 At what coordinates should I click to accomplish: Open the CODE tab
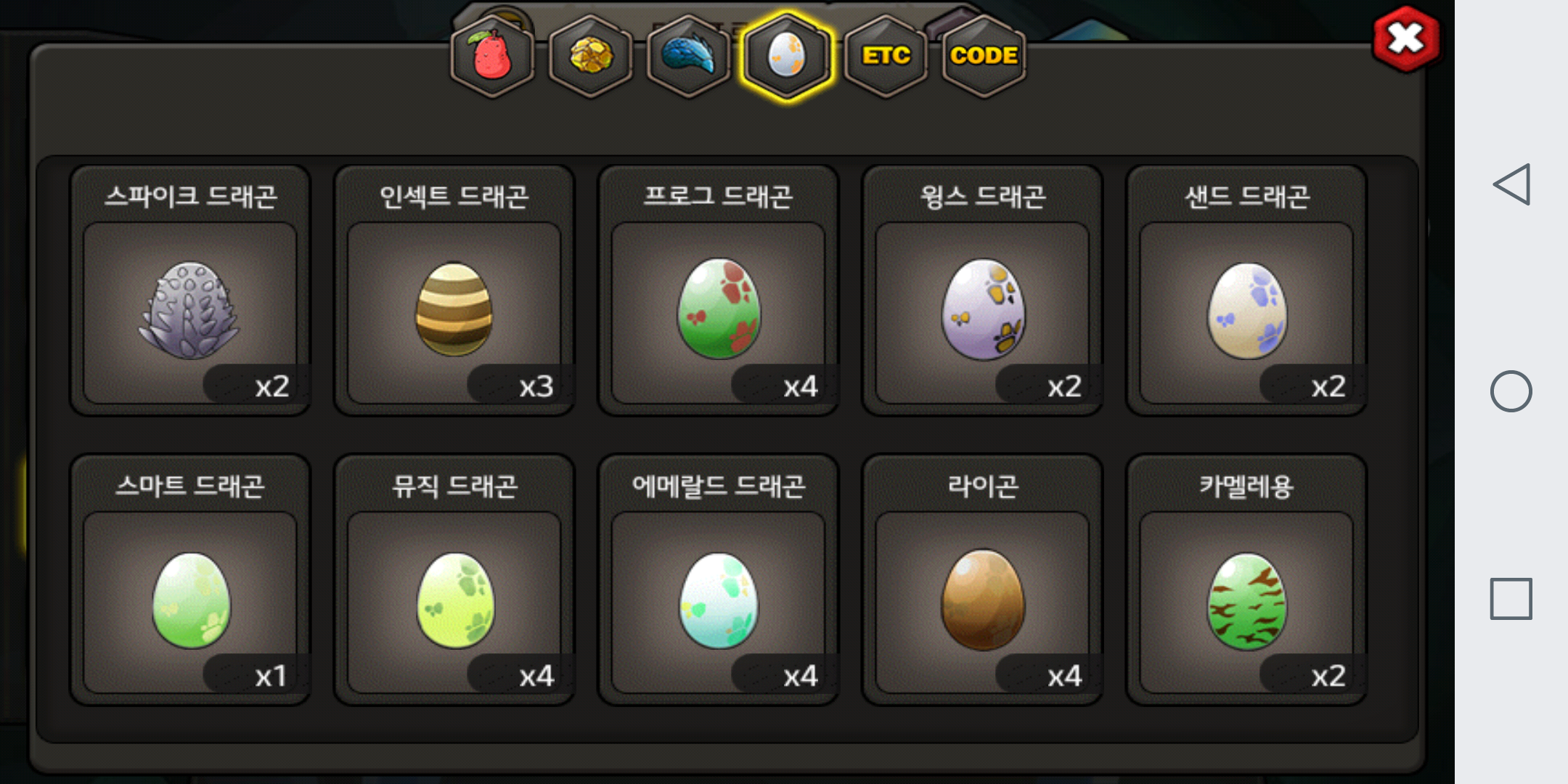pyautogui.click(x=984, y=56)
